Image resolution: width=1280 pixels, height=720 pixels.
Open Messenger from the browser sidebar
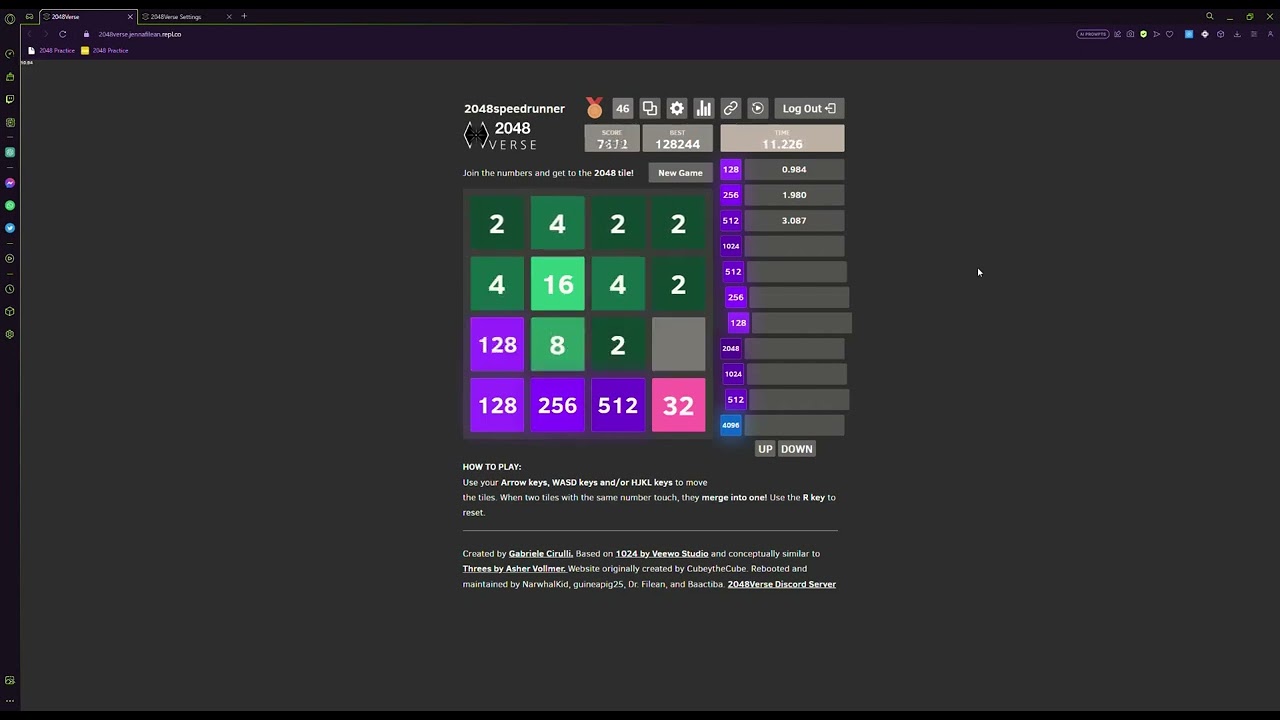click(x=10, y=183)
